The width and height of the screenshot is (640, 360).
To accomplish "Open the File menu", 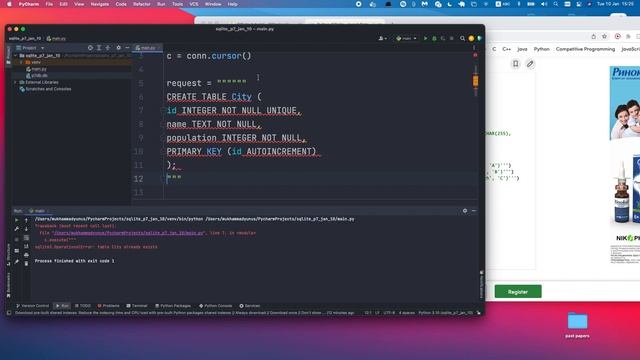I will click(49, 4).
